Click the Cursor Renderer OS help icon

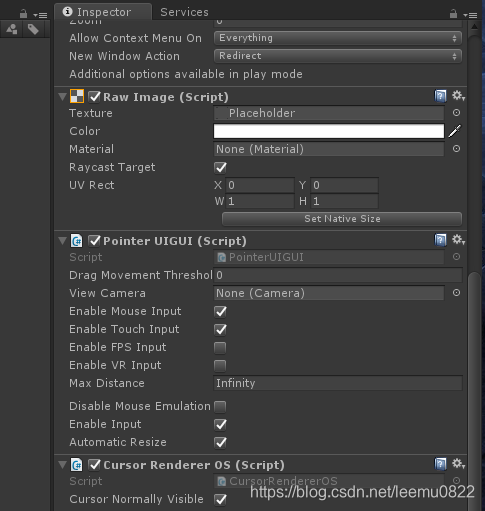pyautogui.click(x=440, y=464)
